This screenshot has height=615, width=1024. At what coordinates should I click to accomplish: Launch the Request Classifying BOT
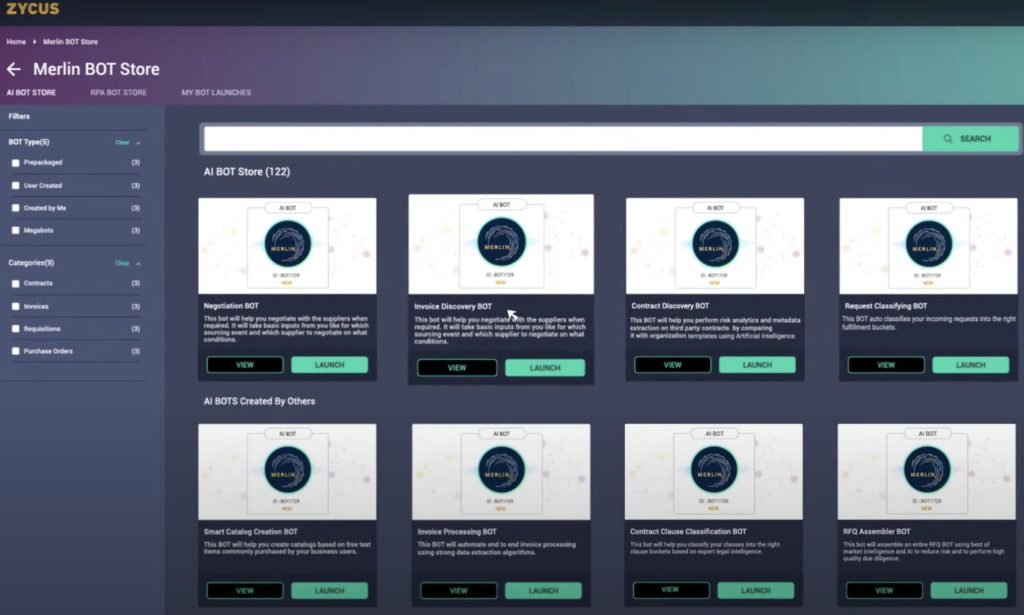(970, 365)
